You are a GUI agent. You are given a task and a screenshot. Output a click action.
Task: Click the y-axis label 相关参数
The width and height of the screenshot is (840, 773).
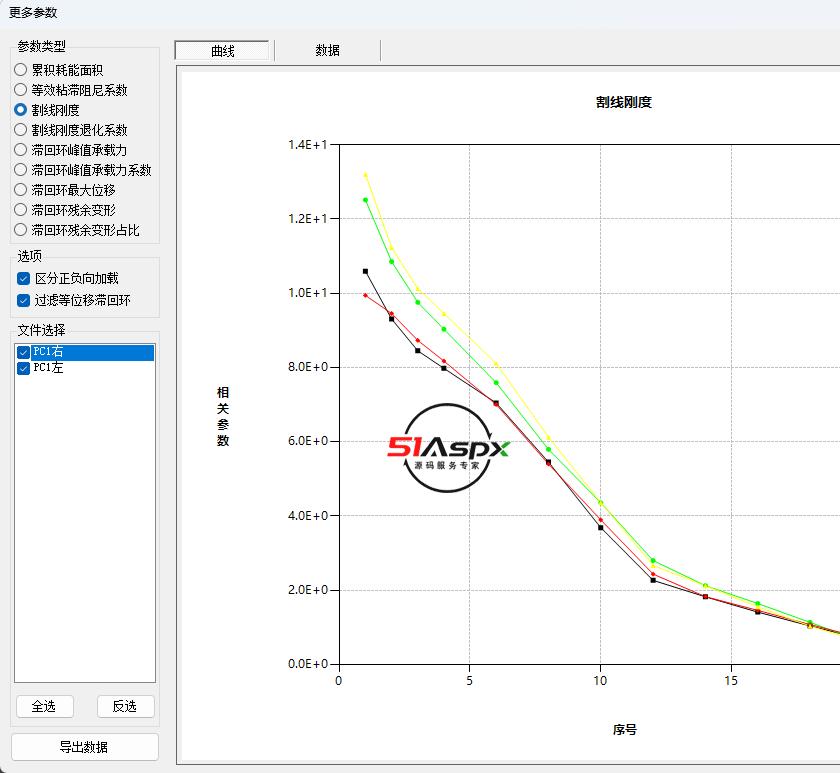point(223,416)
